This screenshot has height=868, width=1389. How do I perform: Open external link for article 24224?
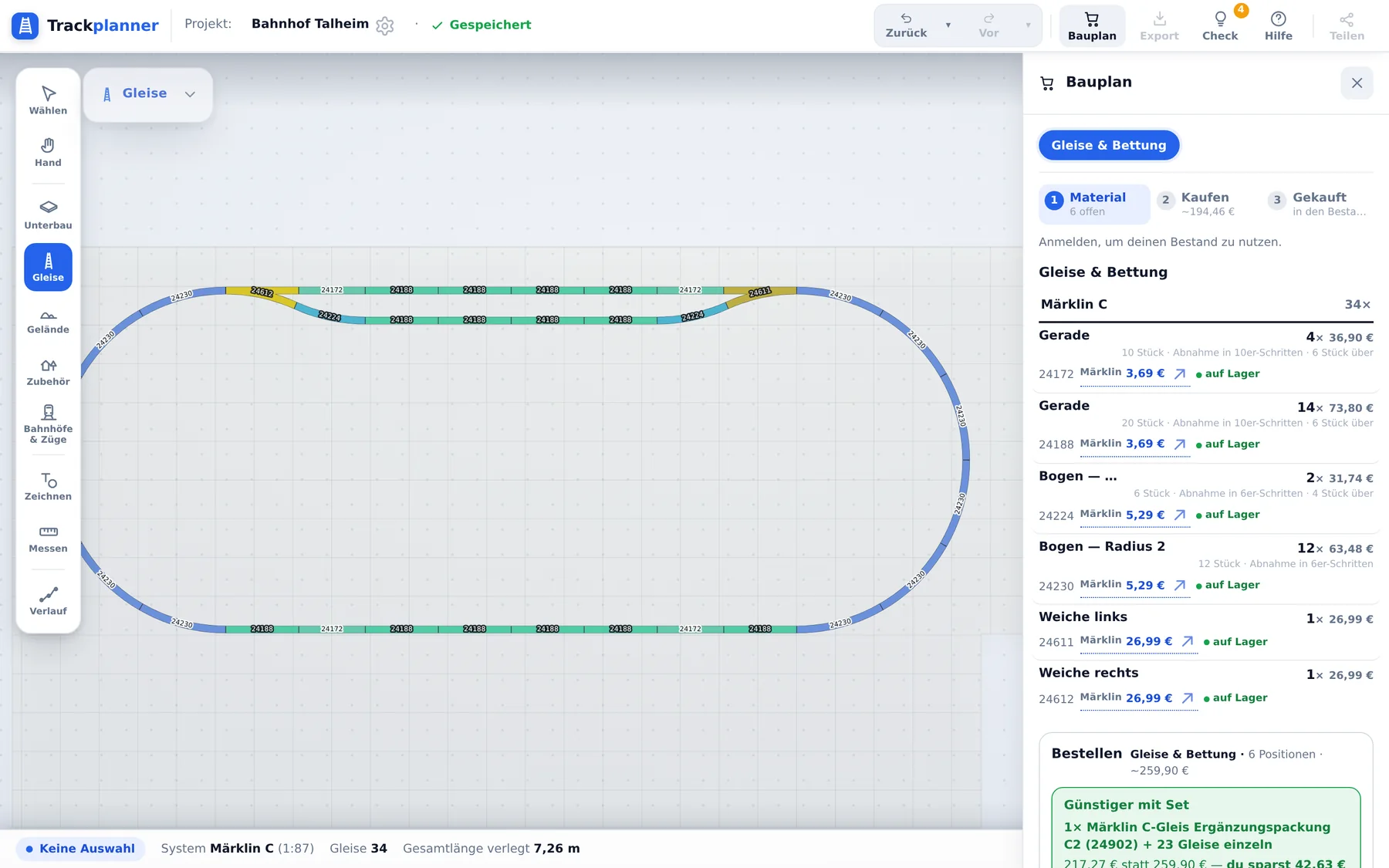point(1180,515)
